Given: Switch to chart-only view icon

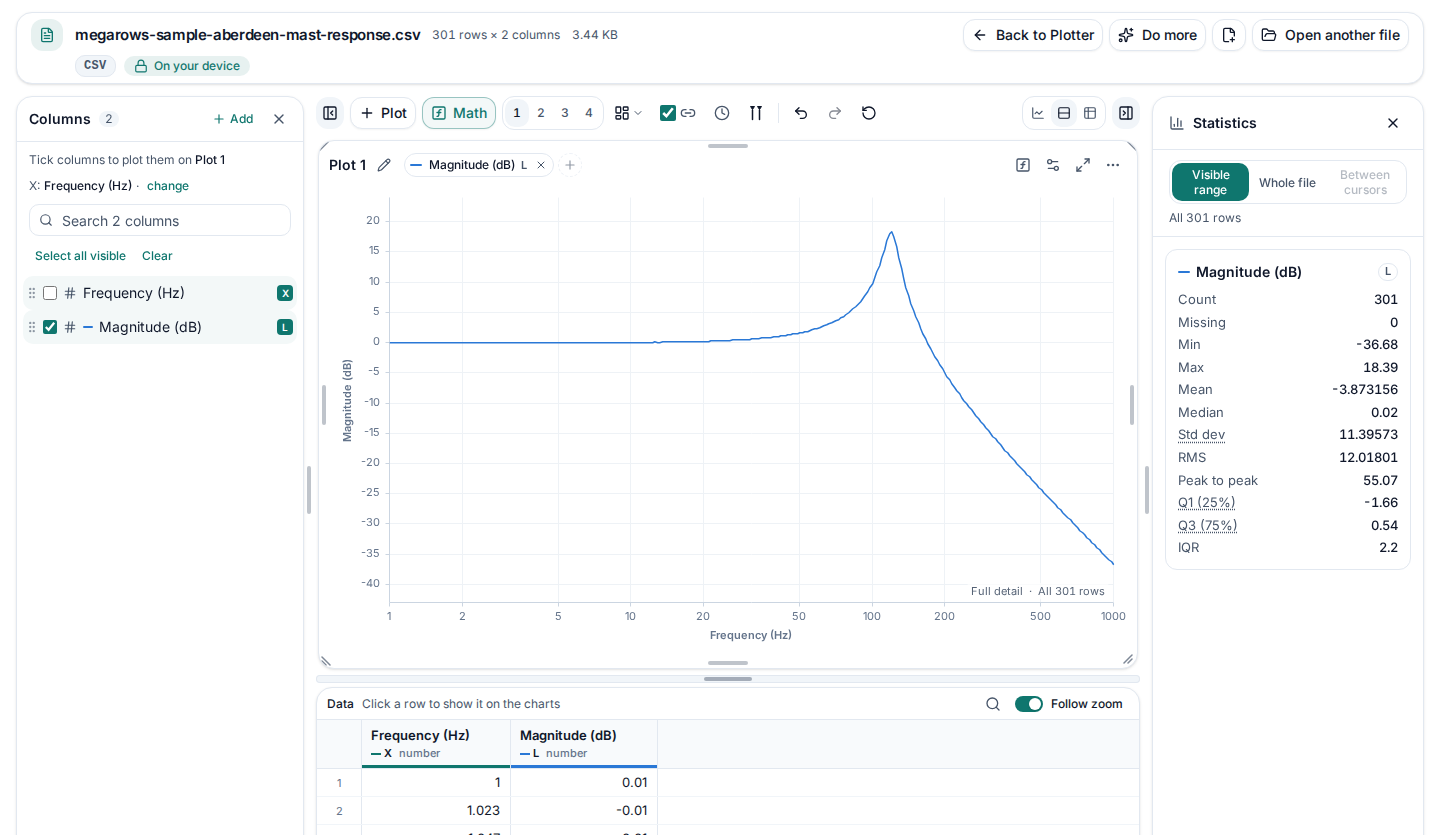Looking at the screenshot, I should coord(1038,113).
